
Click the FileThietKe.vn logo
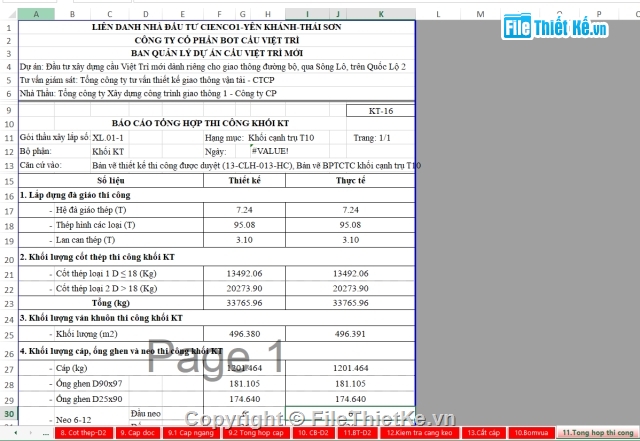click(555, 27)
